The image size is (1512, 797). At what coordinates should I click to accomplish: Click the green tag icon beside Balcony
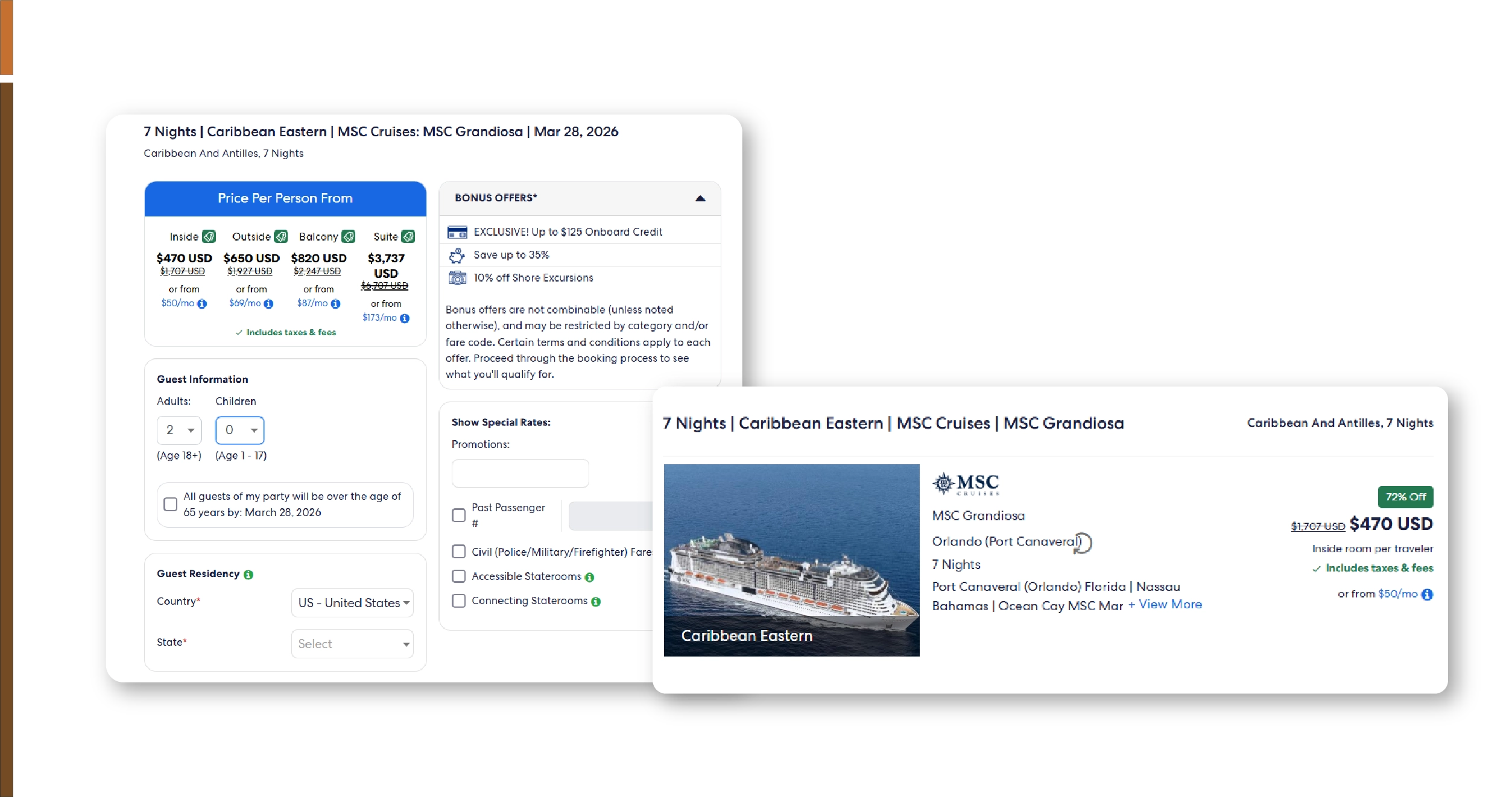point(348,236)
